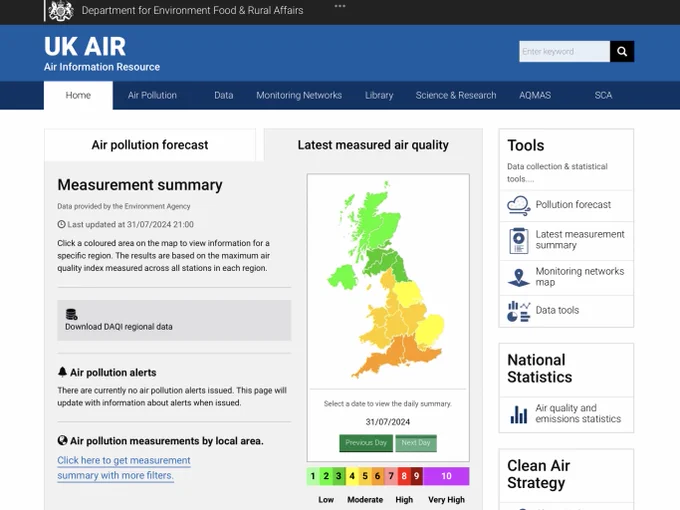Open the Library menu item

tap(379, 95)
